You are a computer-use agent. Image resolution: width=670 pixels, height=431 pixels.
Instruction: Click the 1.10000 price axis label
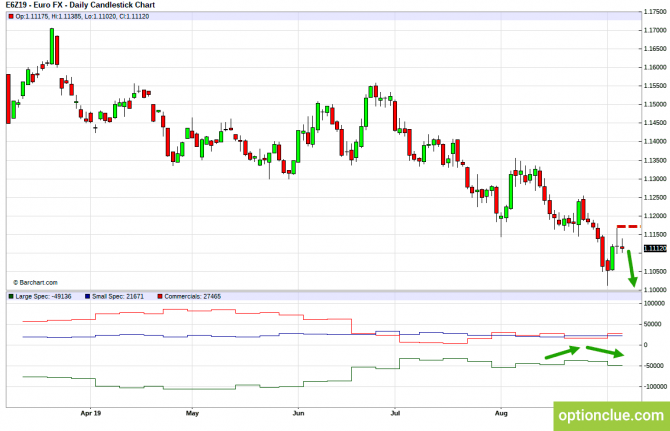click(655, 290)
